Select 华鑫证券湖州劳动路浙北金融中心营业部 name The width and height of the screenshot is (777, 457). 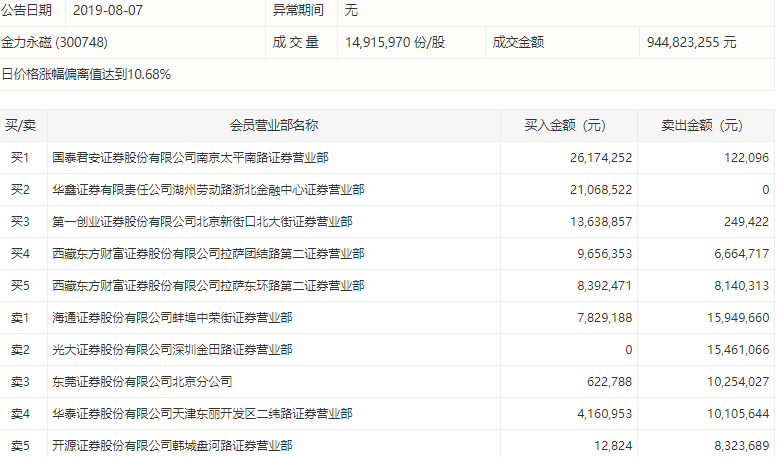(208, 190)
